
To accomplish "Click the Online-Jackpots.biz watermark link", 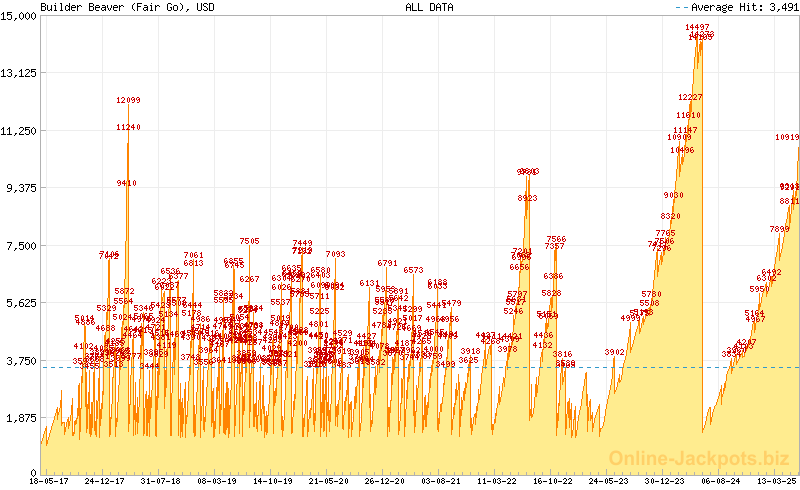I will click(702, 458).
